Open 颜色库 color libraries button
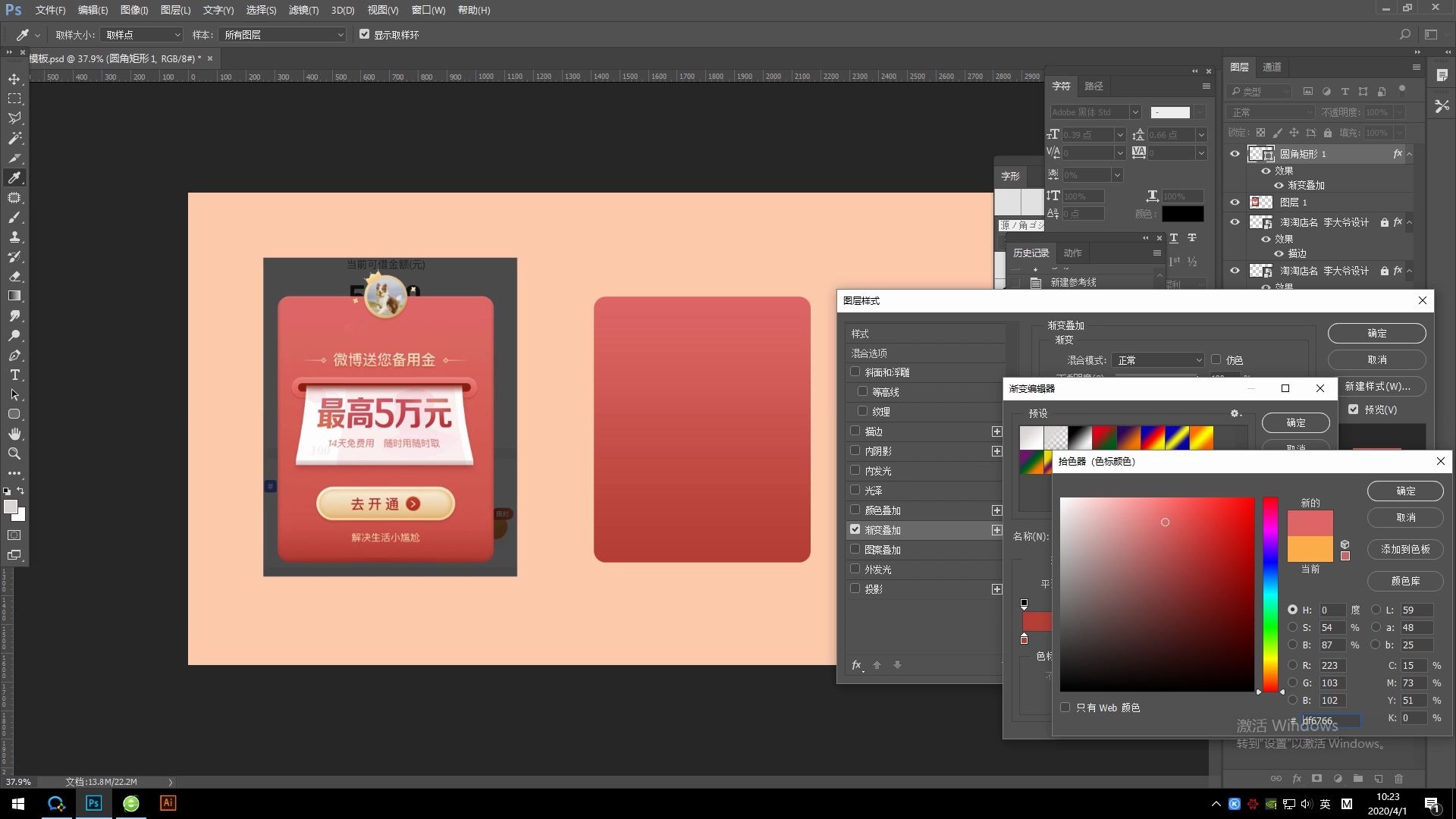Image resolution: width=1456 pixels, height=819 pixels. (x=1405, y=581)
